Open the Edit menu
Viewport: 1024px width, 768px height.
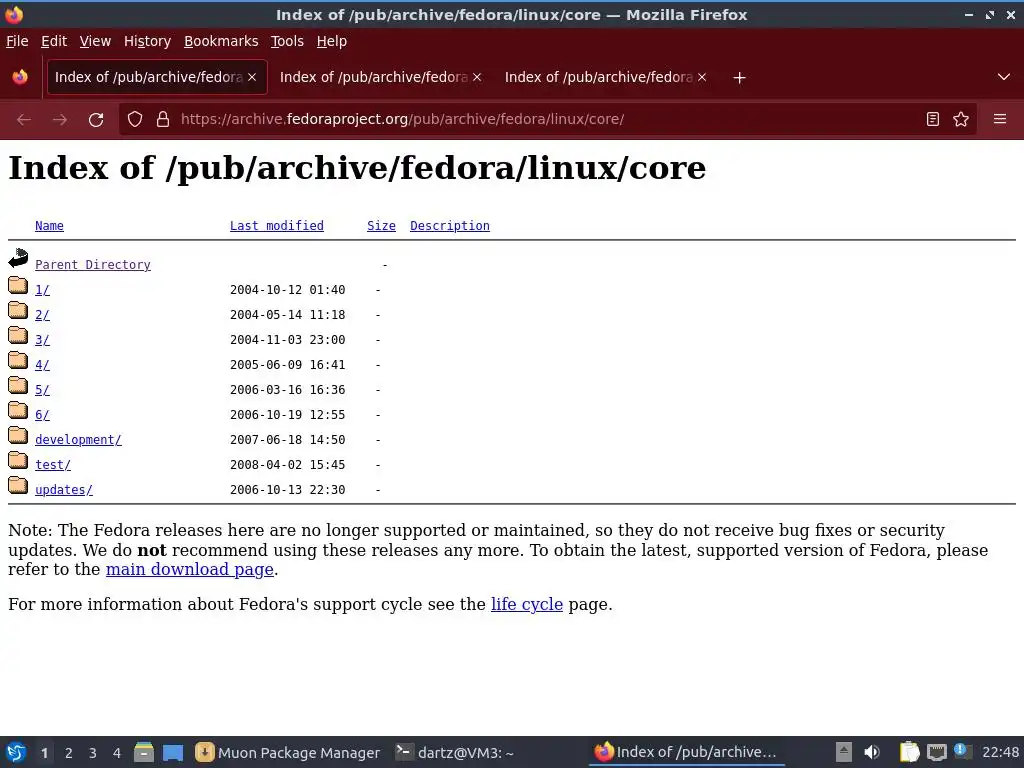pos(54,41)
